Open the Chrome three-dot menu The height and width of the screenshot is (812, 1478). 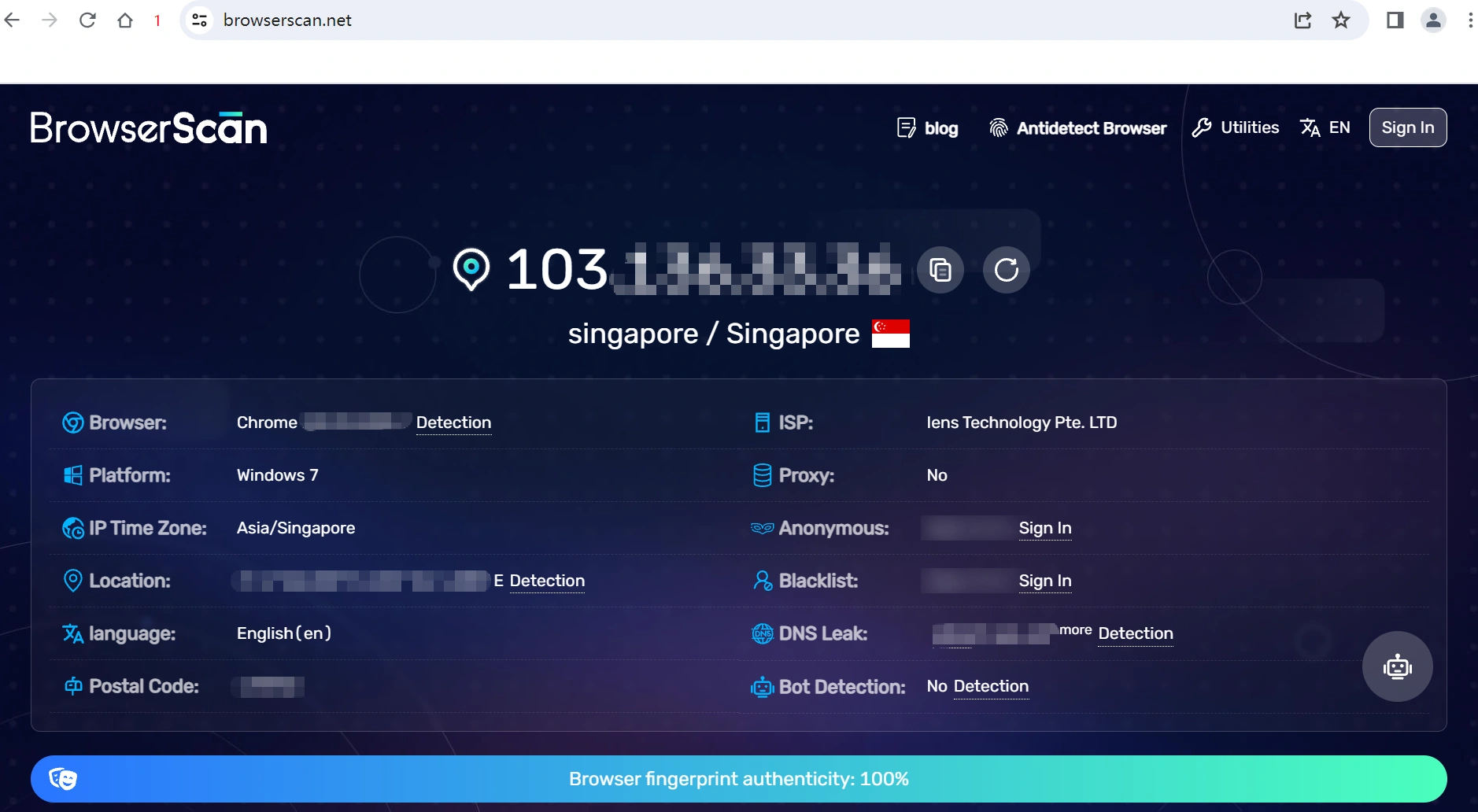1469,20
